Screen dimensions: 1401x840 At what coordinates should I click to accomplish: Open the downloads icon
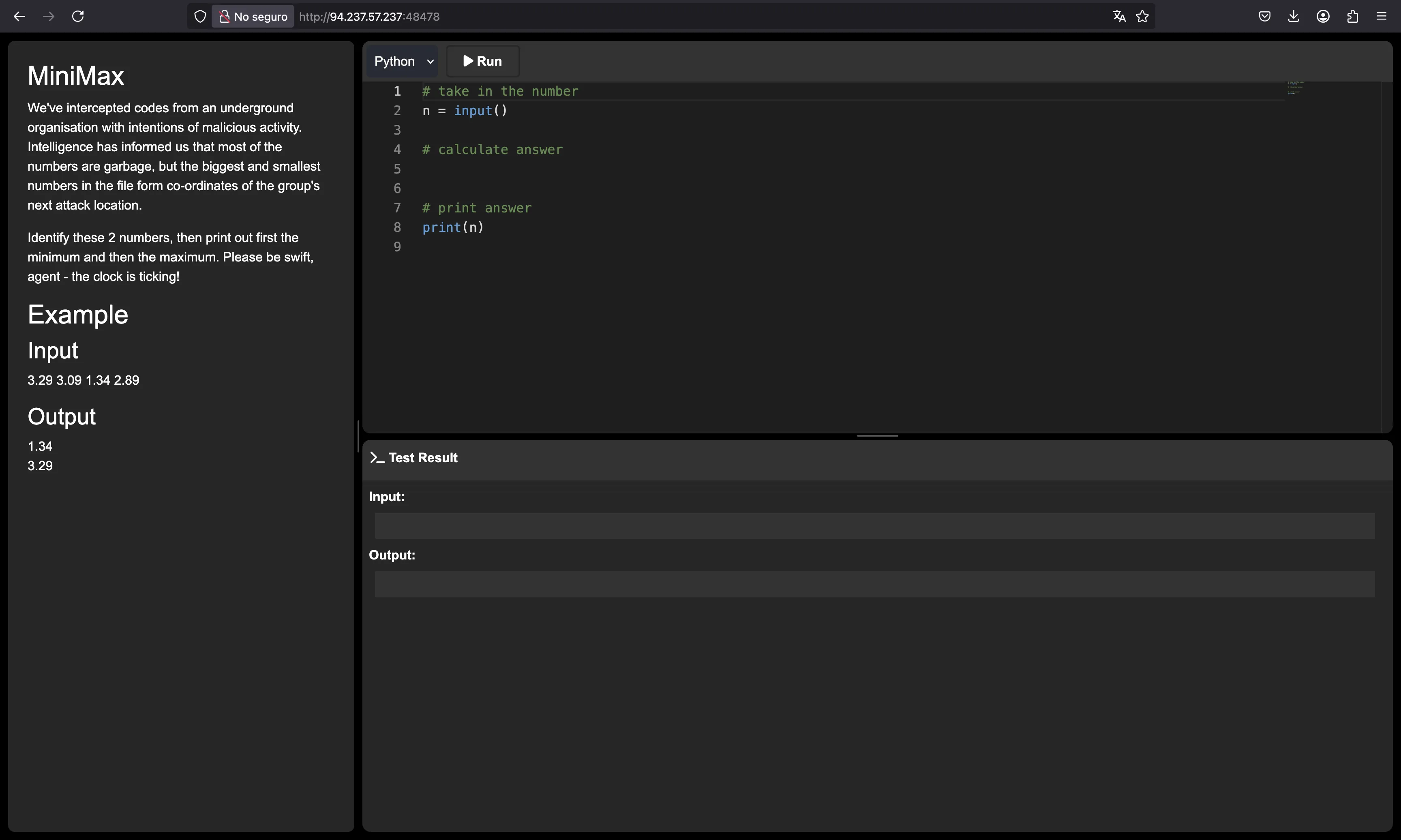pyautogui.click(x=1294, y=16)
